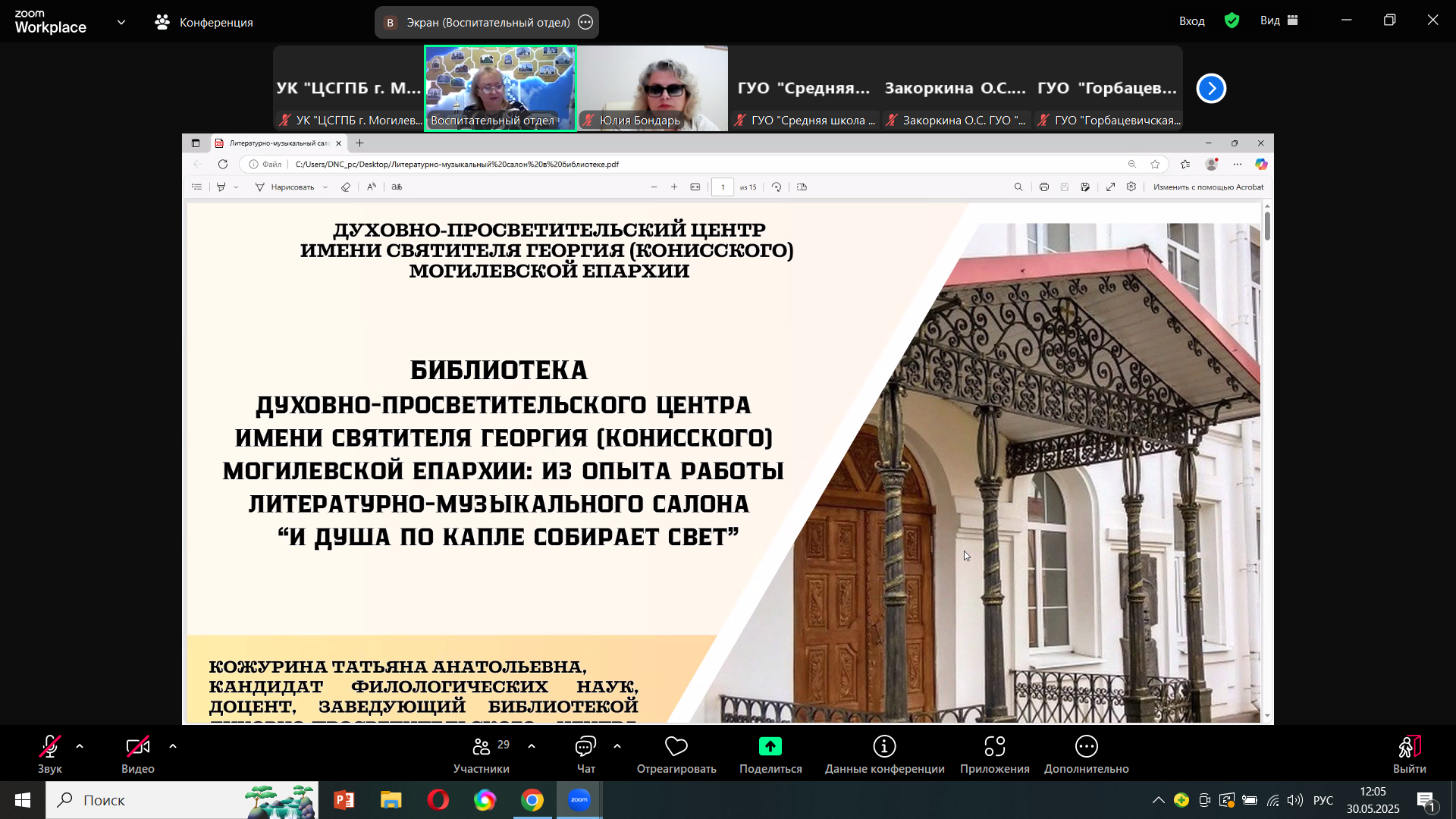Open the browser favorites list icon
The height and width of the screenshot is (819, 1456).
click(1185, 164)
